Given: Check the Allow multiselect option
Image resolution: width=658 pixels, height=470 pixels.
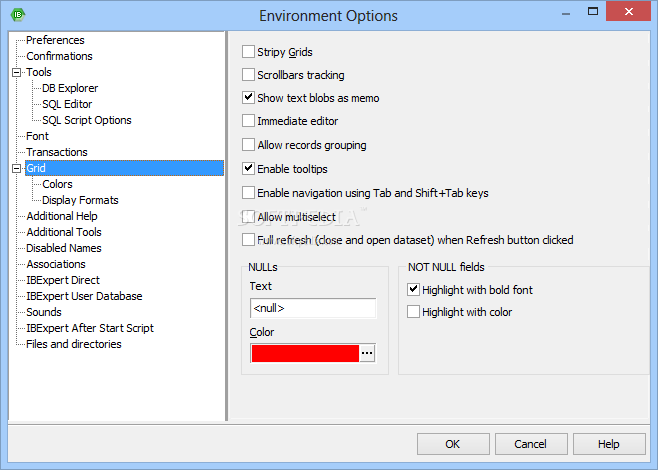Looking at the screenshot, I should pyautogui.click(x=248, y=217).
